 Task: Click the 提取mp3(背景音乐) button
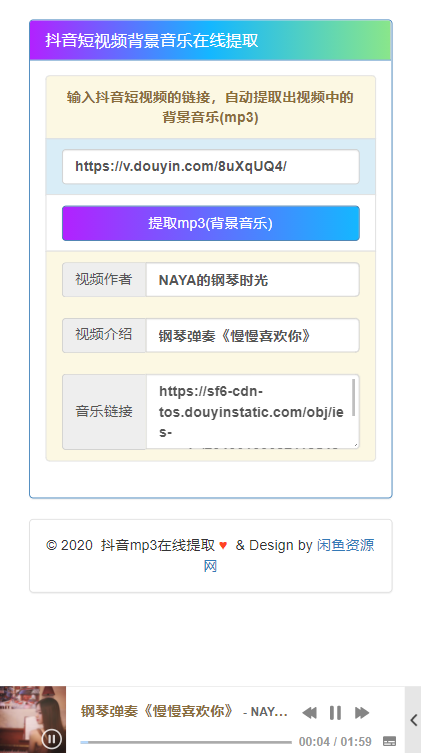point(211,223)
